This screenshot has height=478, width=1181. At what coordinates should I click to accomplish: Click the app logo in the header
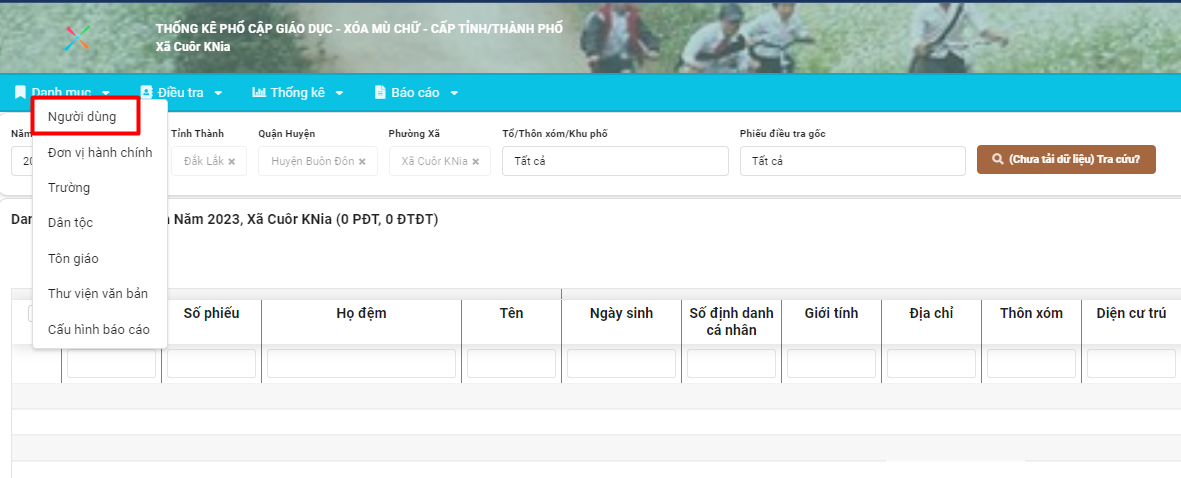point(77,38)
